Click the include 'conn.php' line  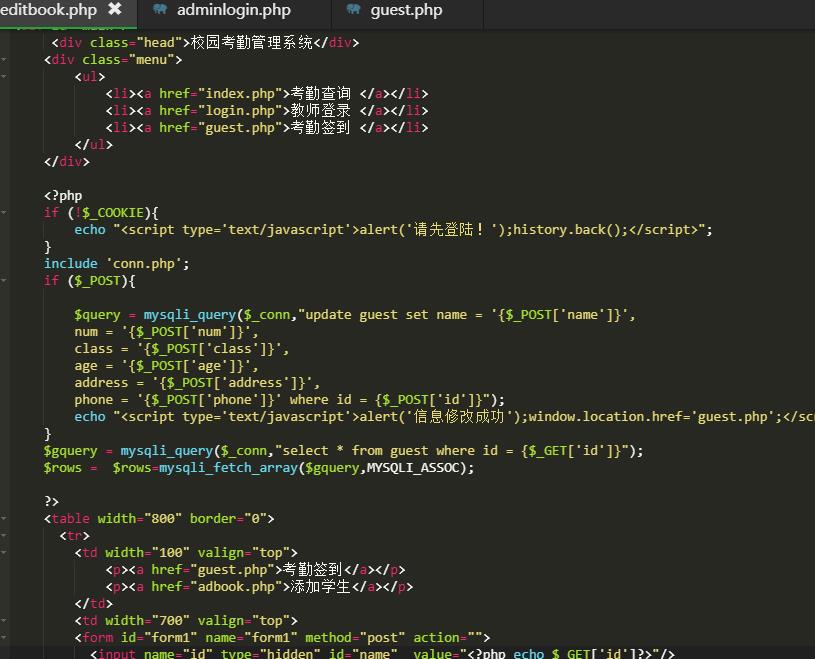[x=117, y=264]
